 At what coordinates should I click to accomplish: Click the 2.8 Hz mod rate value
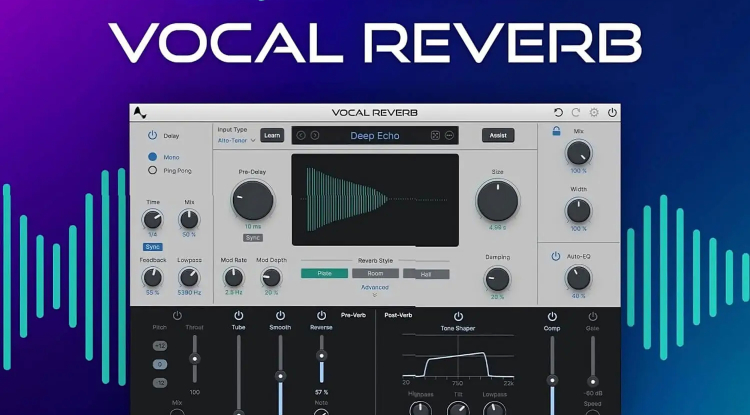click(233, 292)
